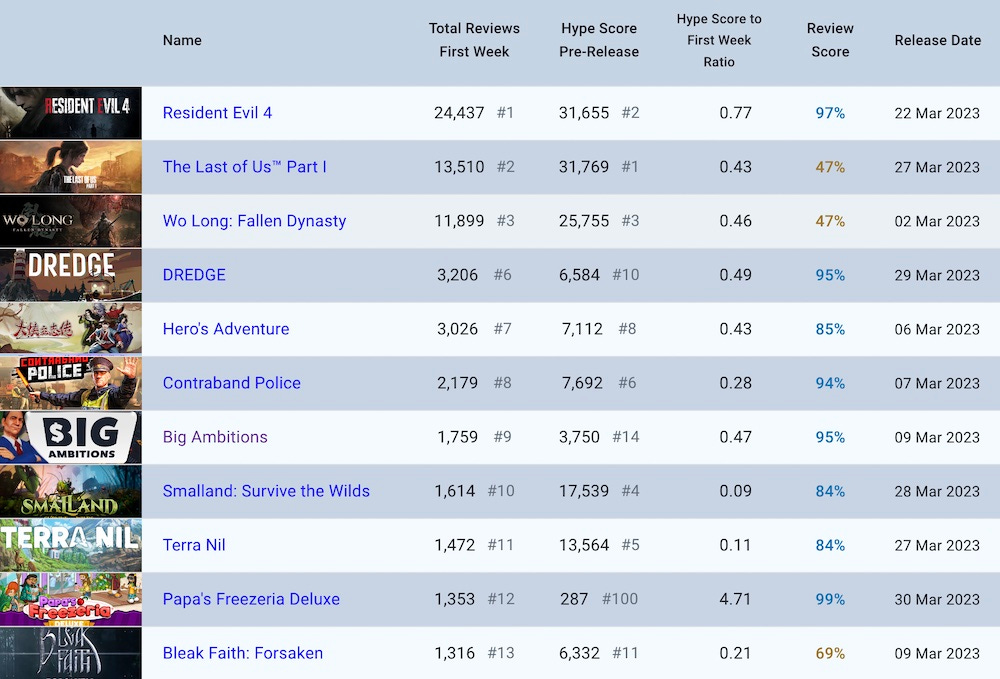Open the Resident Evil 4 game page
Image resolution: width=1000 pixels, height=679 pixels.
tap(217, 113)
